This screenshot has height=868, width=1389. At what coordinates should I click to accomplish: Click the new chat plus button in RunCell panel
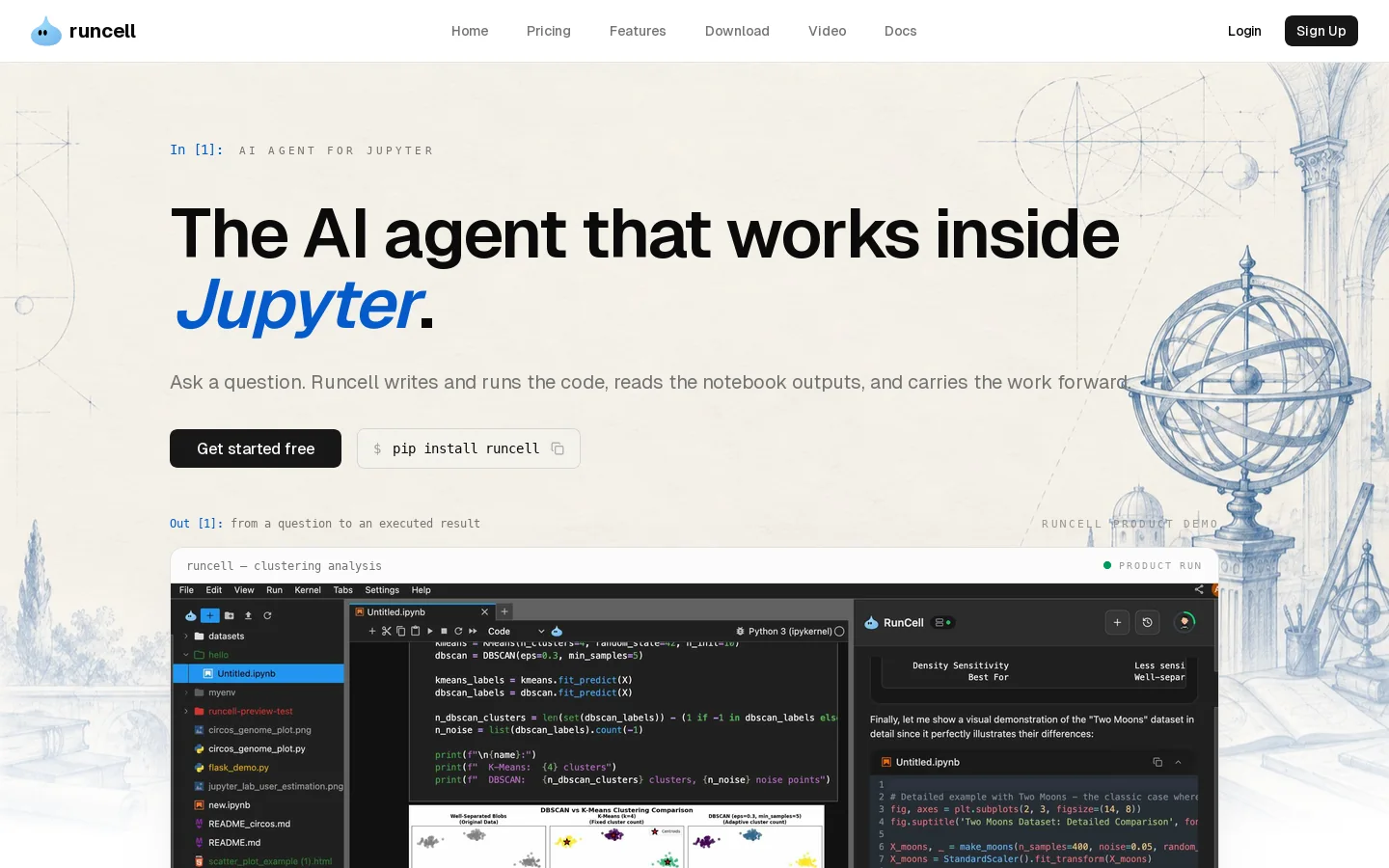[1117, 623]
